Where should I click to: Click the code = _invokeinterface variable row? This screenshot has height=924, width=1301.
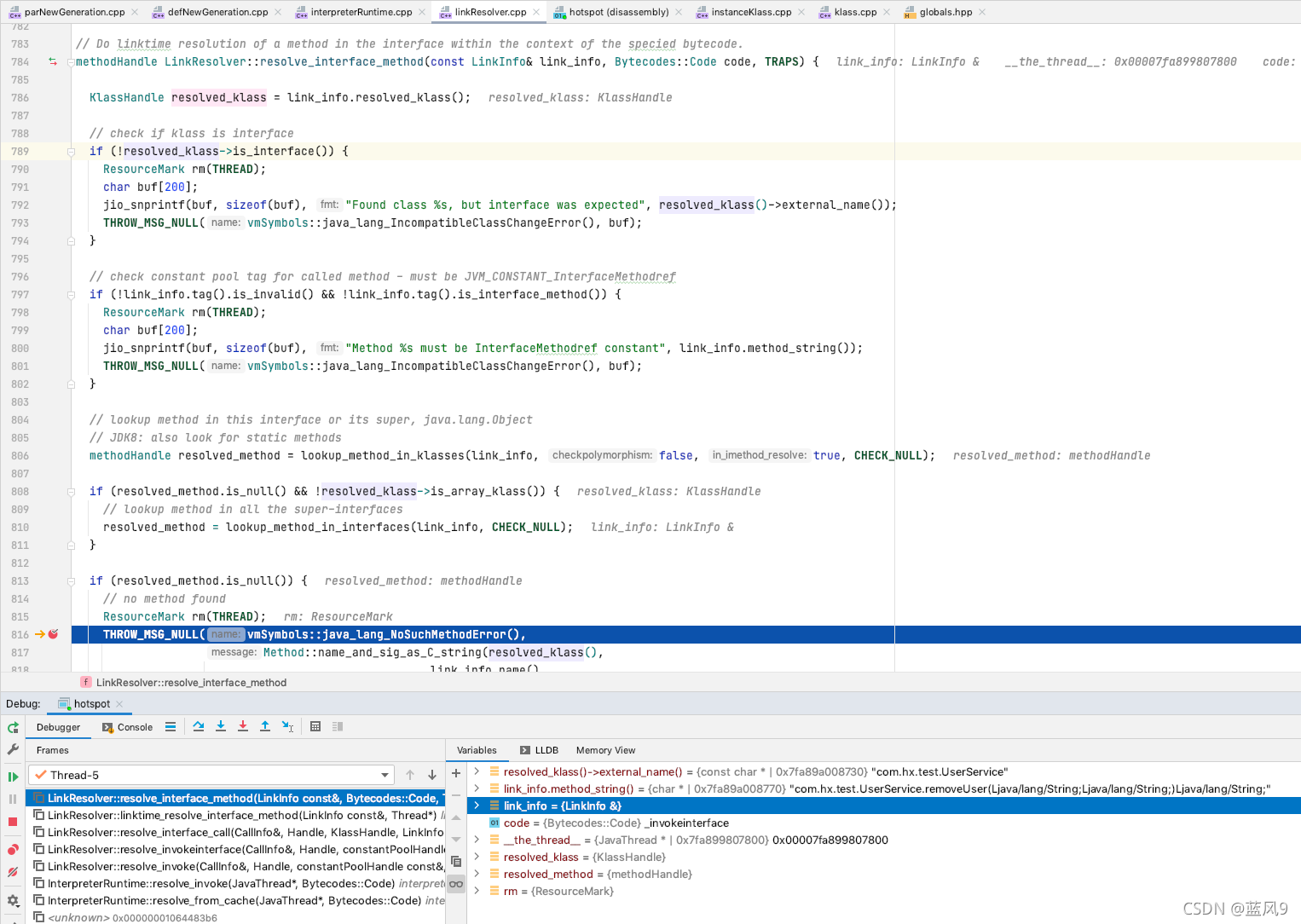click(x=884, y=823)
